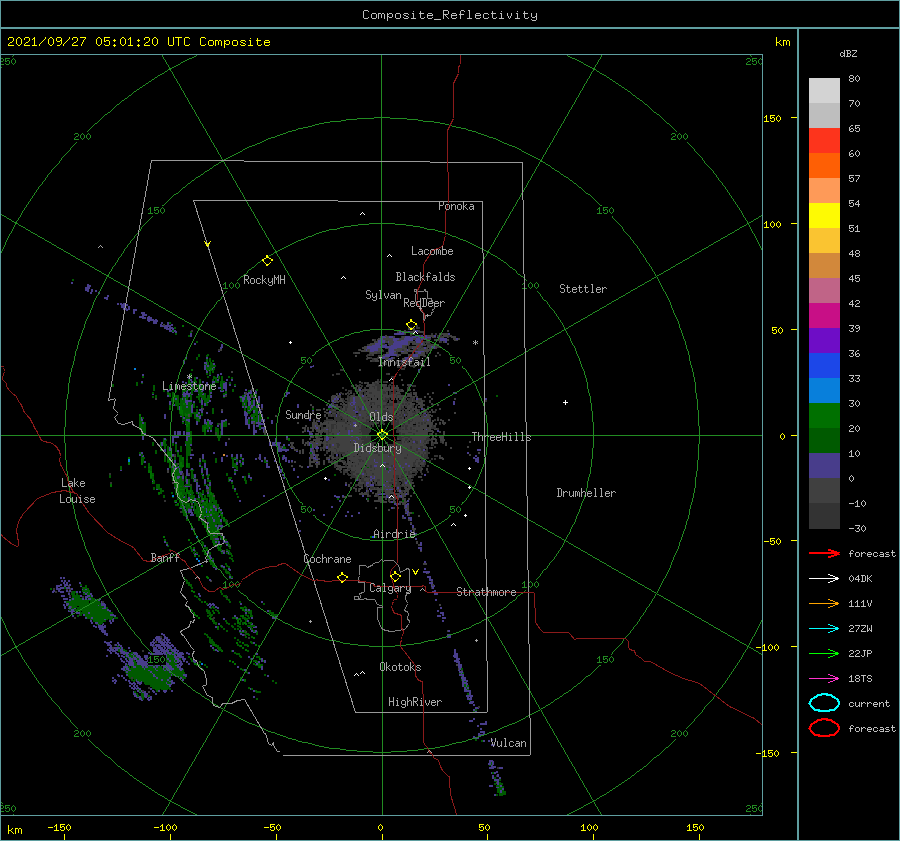Click the Stettler label
900x841 pixels.
pyautogui.click(x=583, y=289)
